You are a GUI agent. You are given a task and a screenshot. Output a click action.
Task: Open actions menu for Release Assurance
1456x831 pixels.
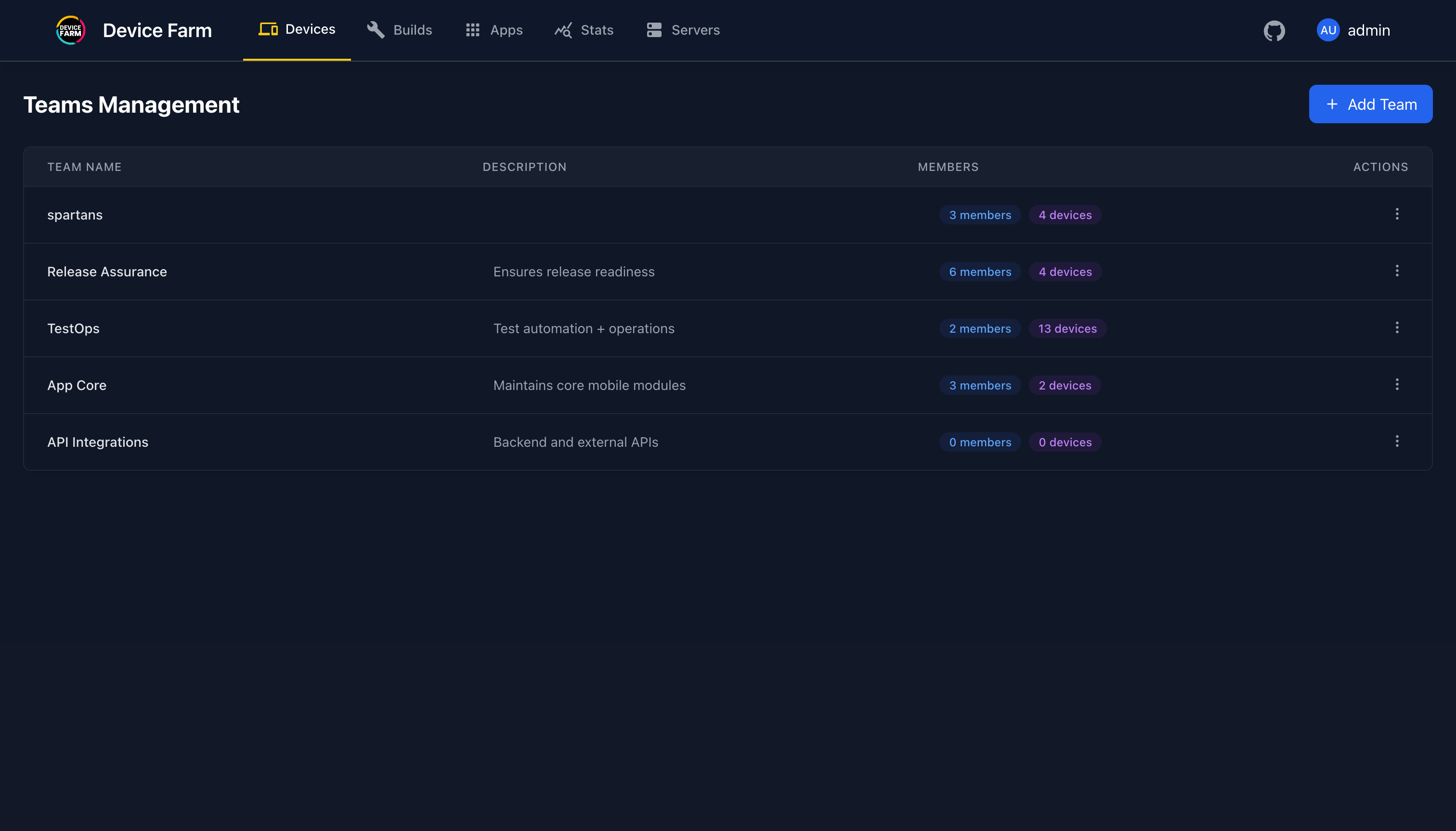1397,271
